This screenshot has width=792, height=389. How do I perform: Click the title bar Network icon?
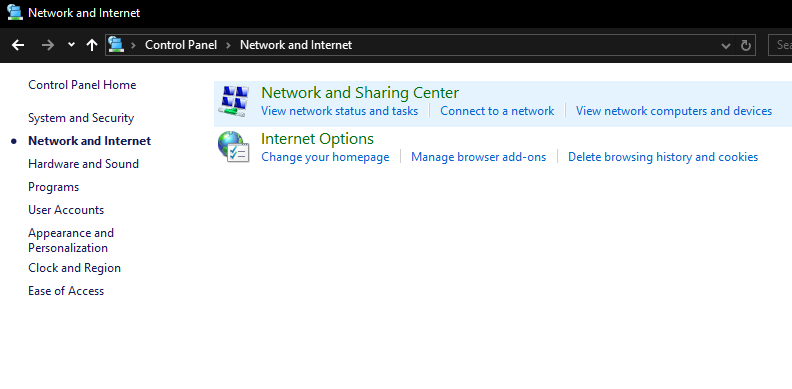coord(15,12)
